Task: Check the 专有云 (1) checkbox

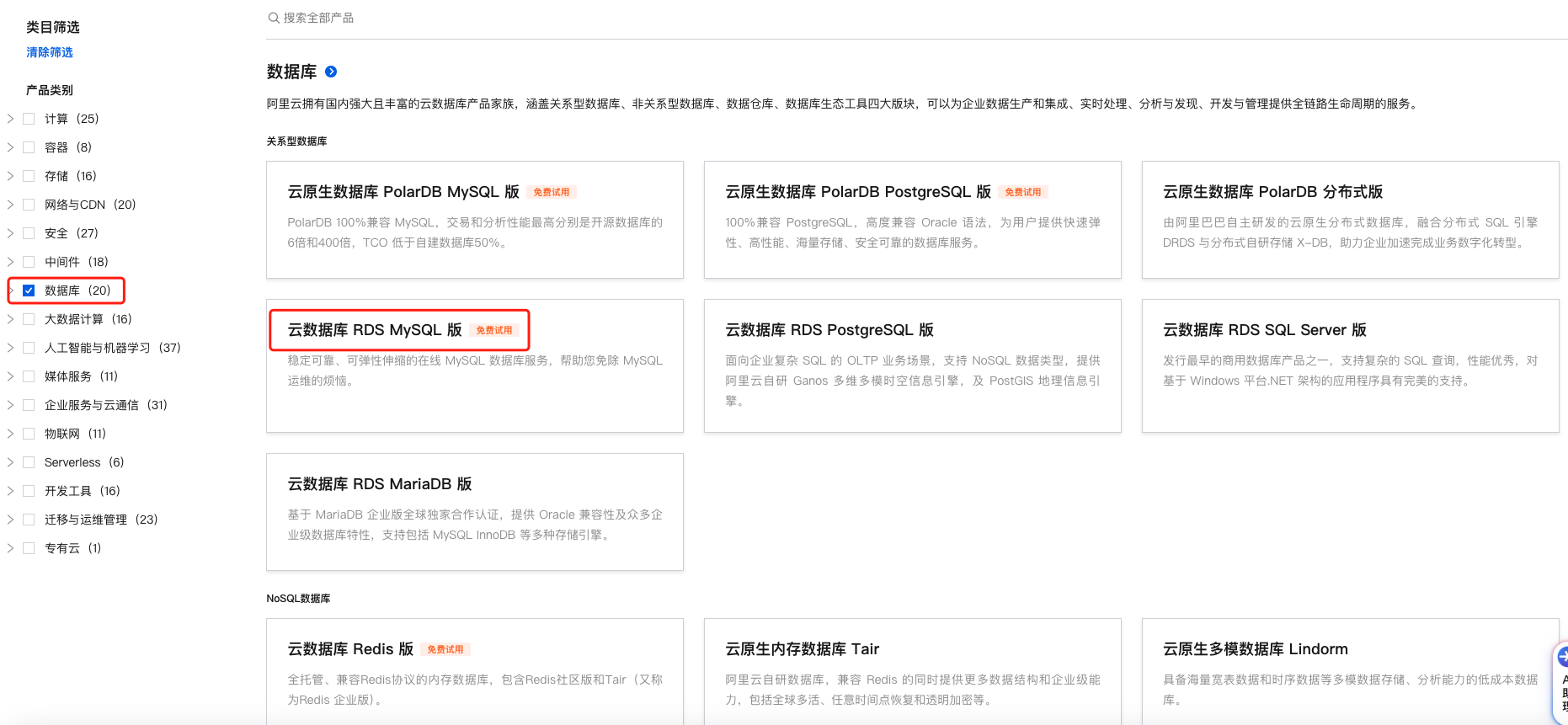Action: coord(29,548)
